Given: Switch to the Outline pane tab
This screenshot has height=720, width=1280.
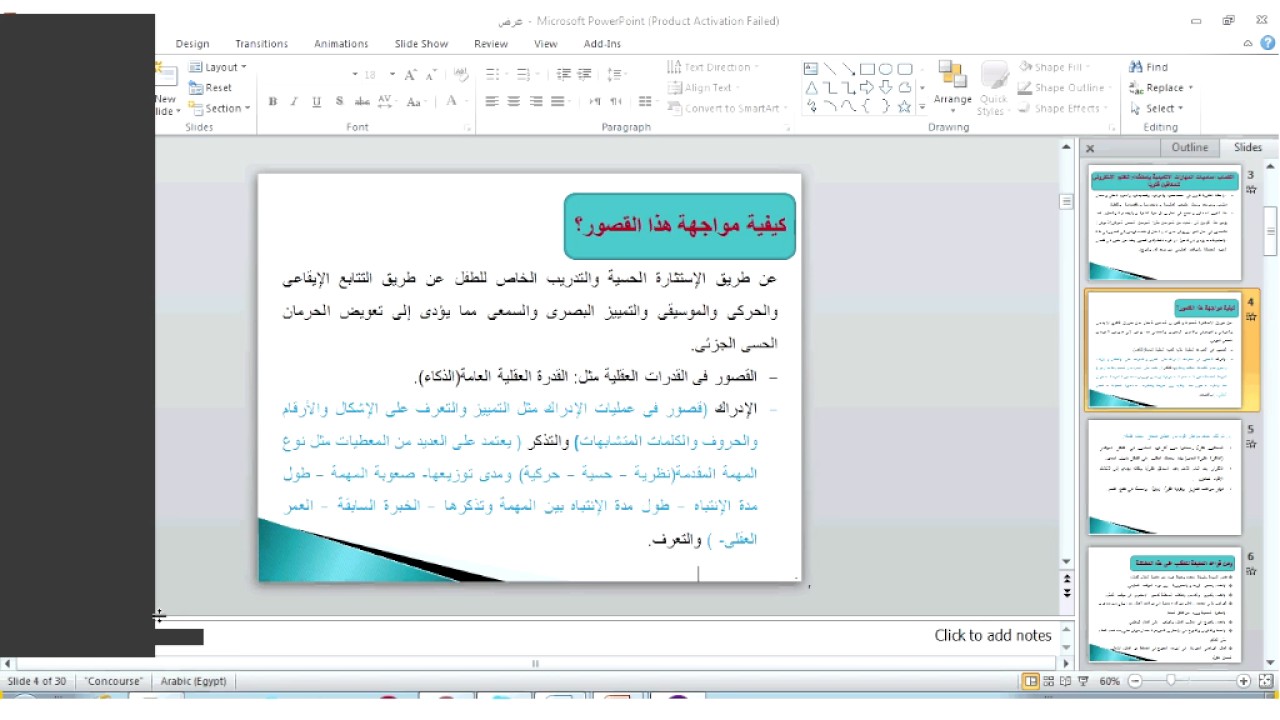Looking at the screenshot, I should pos(1190,147).
